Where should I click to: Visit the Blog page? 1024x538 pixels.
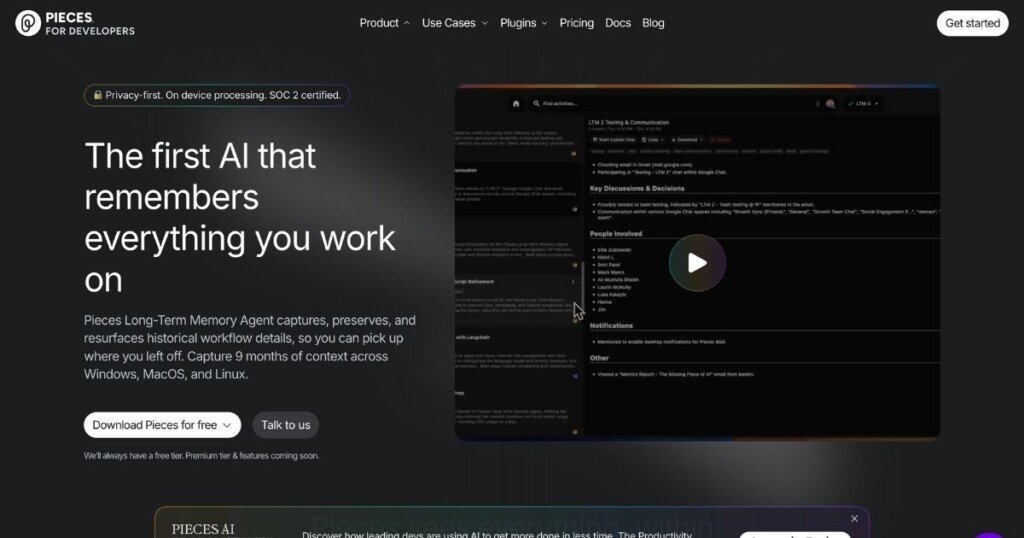click(x=653, y=23)
